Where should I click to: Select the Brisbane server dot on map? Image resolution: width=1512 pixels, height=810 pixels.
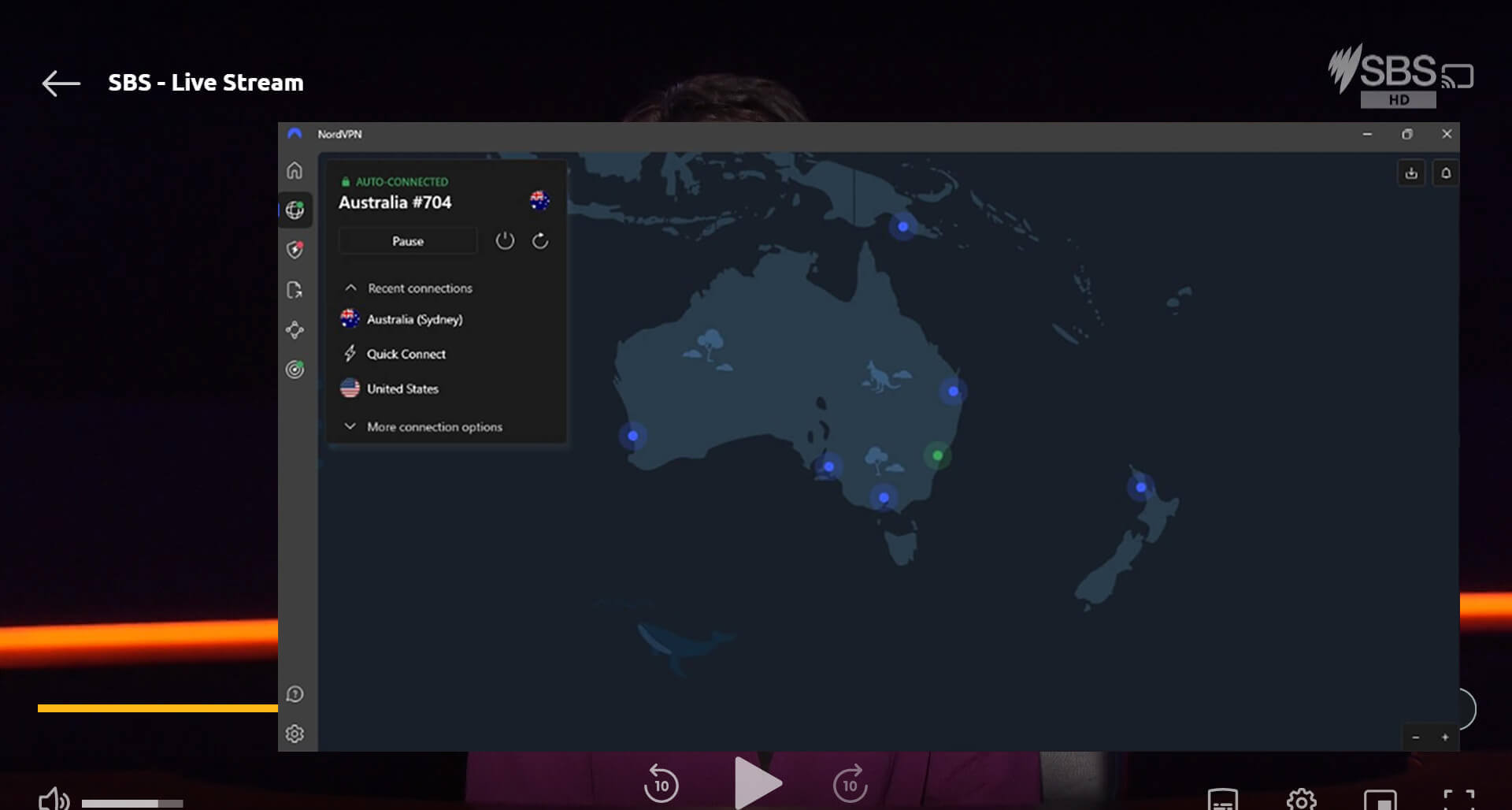click(953, 391)
